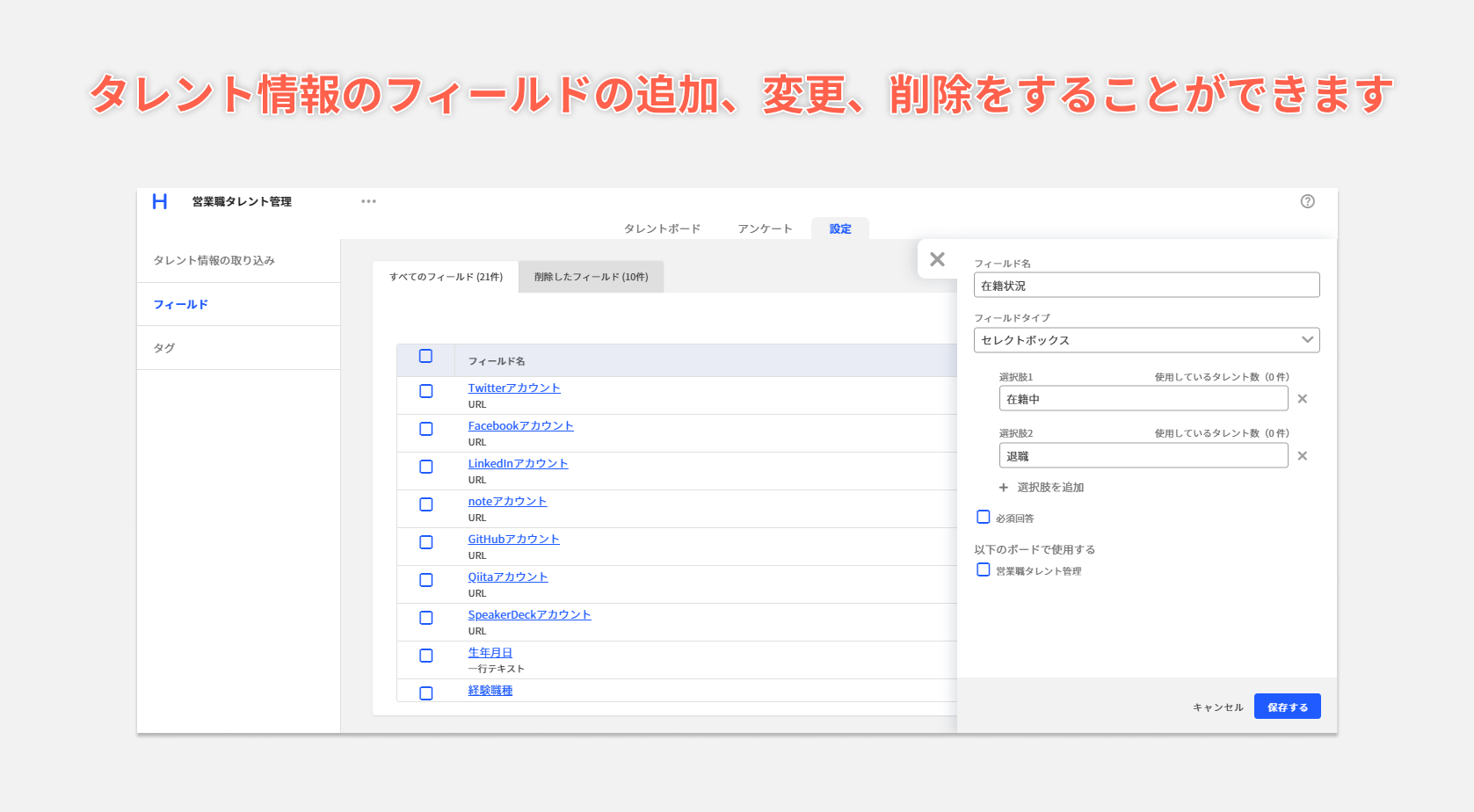Click the 選択肢1 input containing 在籍中
Viewport: 1474px width, 812px height.
[x=1144, y=398]
